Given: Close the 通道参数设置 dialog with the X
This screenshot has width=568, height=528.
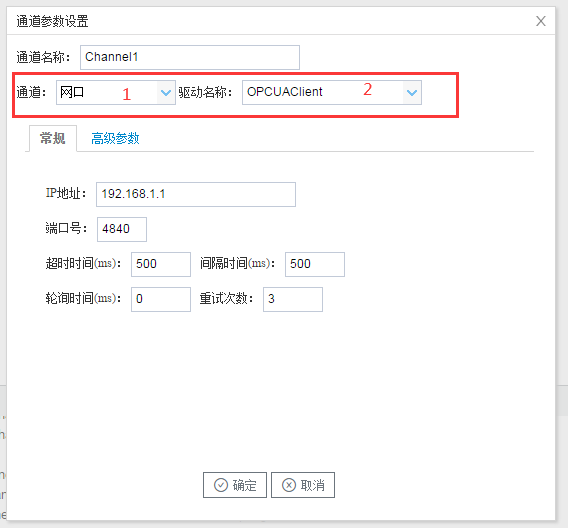Looking at the screenshot, I should coord(541,21).
